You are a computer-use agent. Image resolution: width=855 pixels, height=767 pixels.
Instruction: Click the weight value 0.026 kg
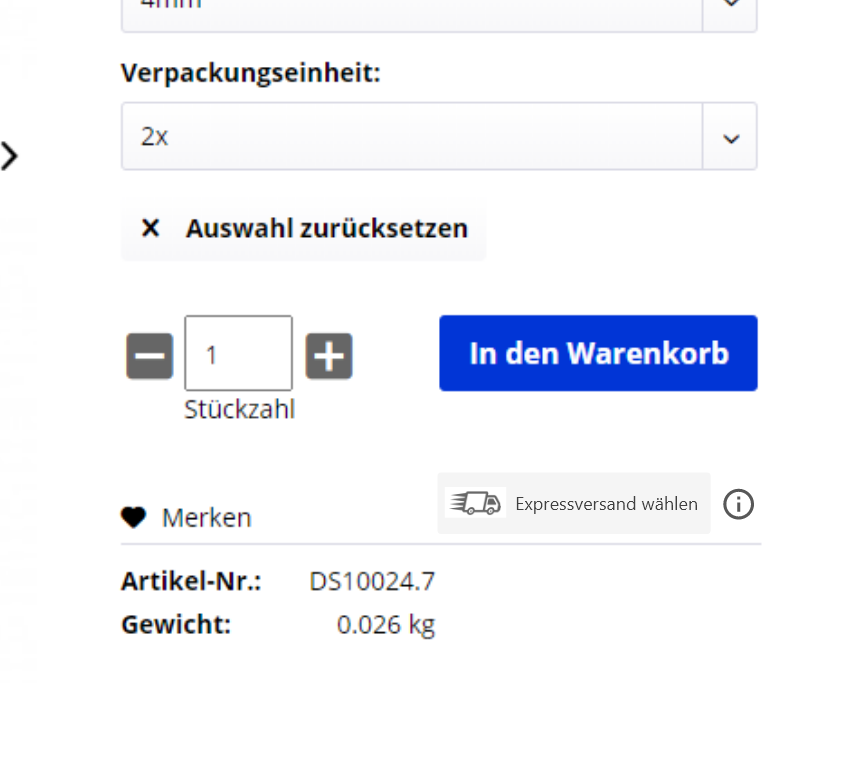(386, 625)
